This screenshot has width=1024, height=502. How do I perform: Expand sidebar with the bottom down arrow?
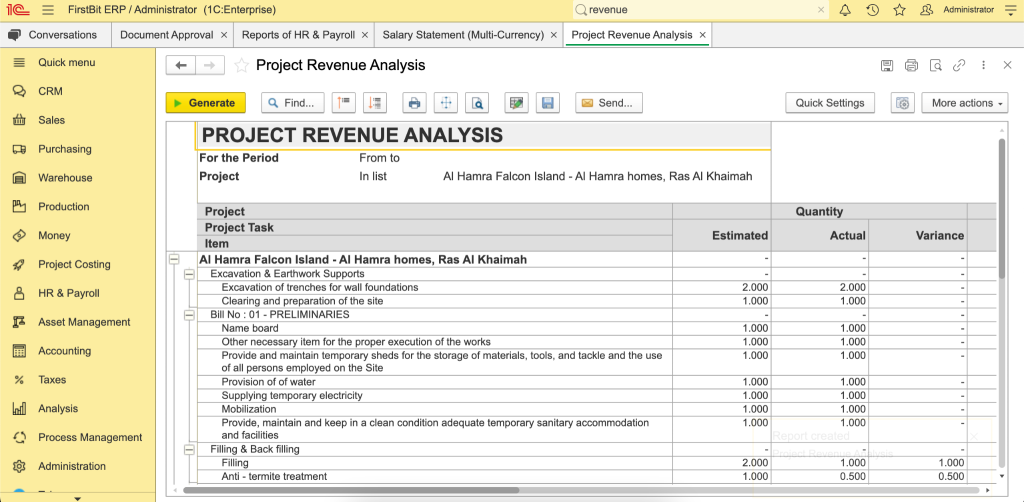click(x=78, y=498)
